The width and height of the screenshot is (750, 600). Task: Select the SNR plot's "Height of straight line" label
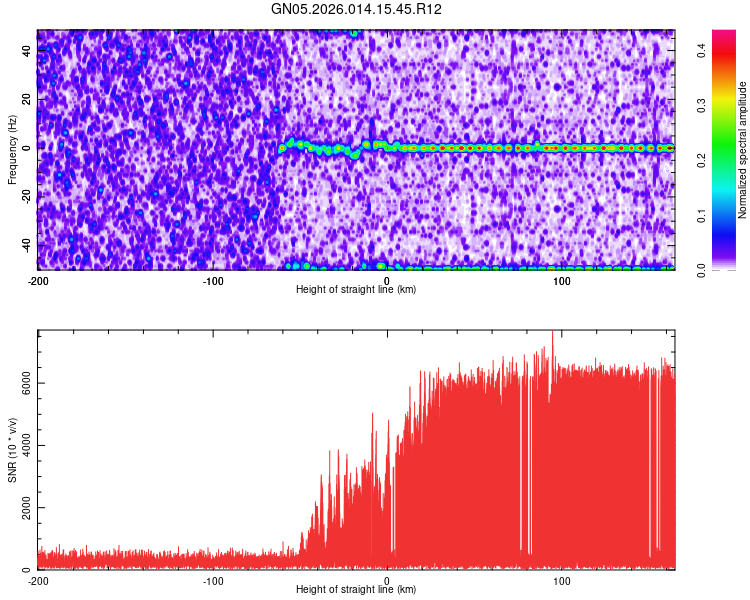pos(356,589)
